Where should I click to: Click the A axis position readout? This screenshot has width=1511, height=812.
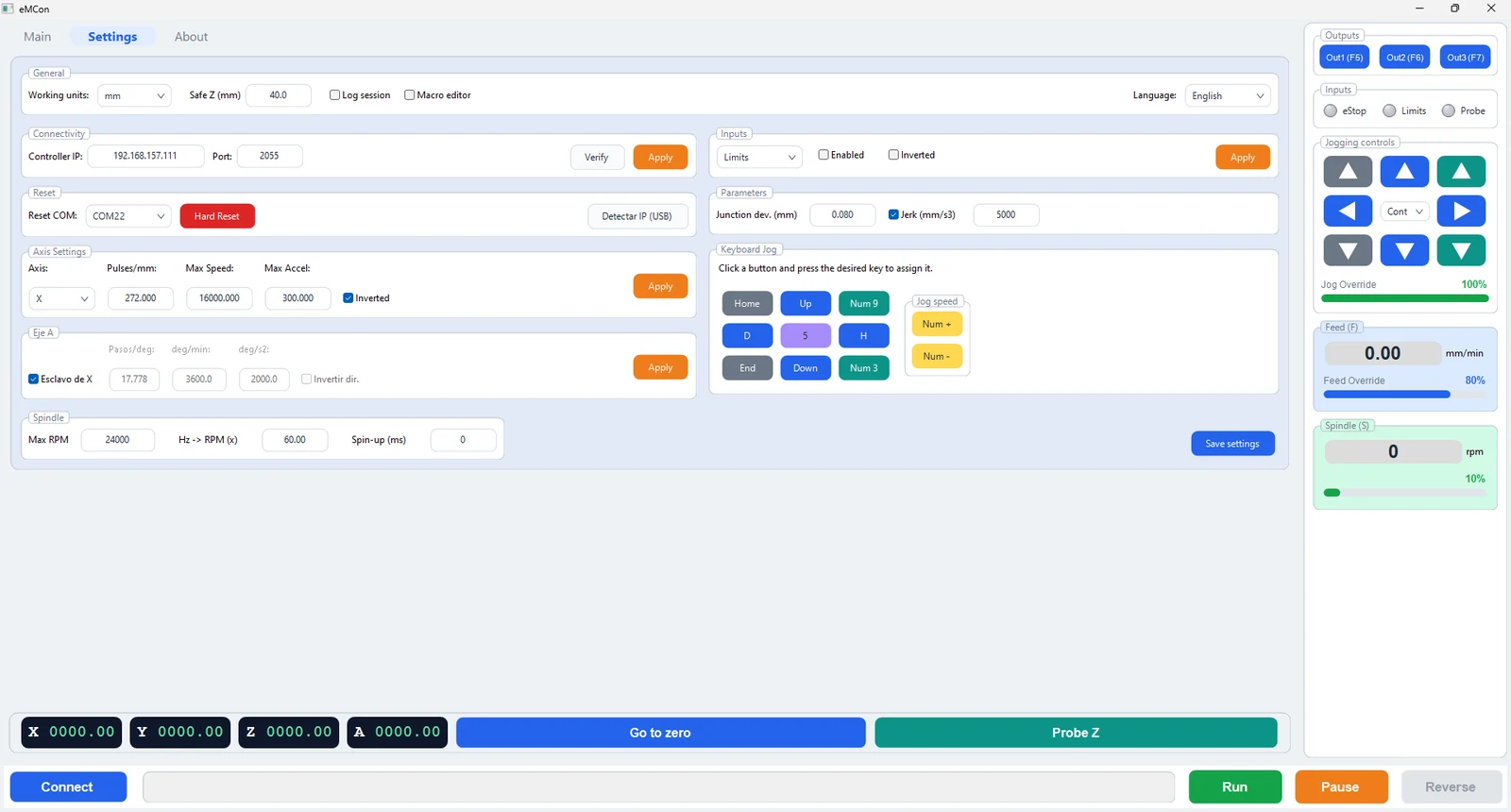click(398, 732)
